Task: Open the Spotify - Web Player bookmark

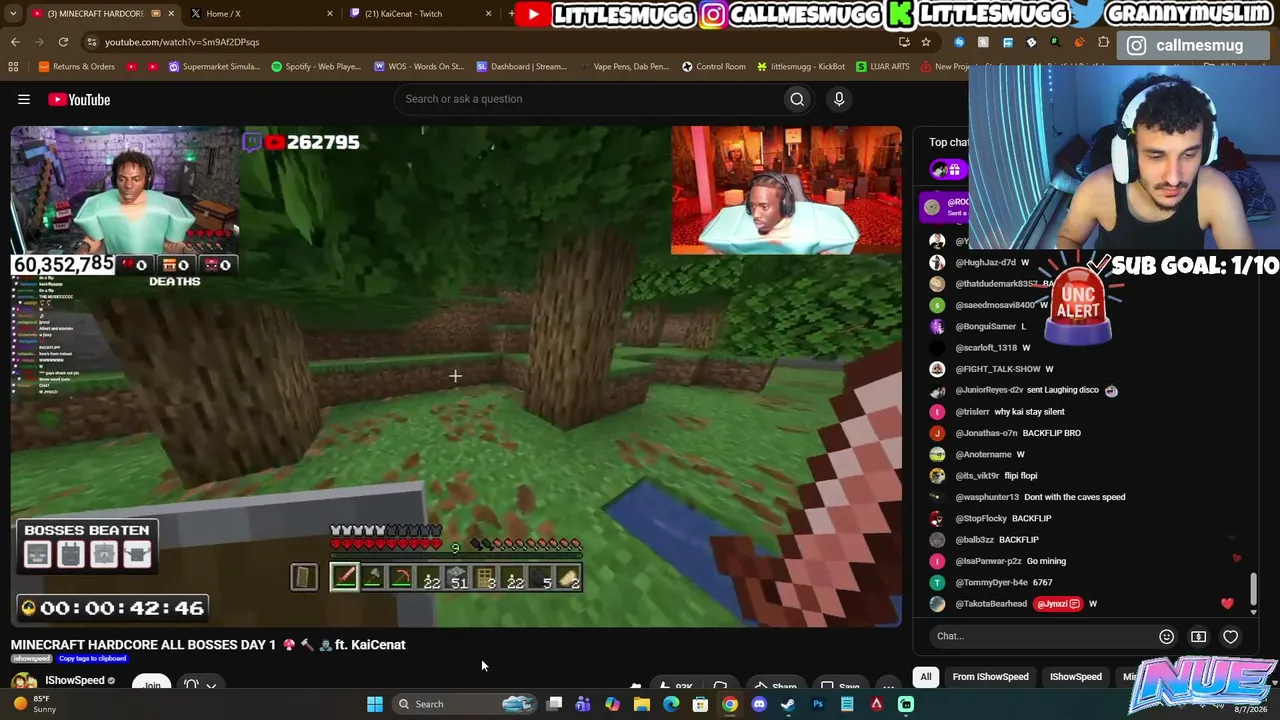Action: (x=315, y=67)
